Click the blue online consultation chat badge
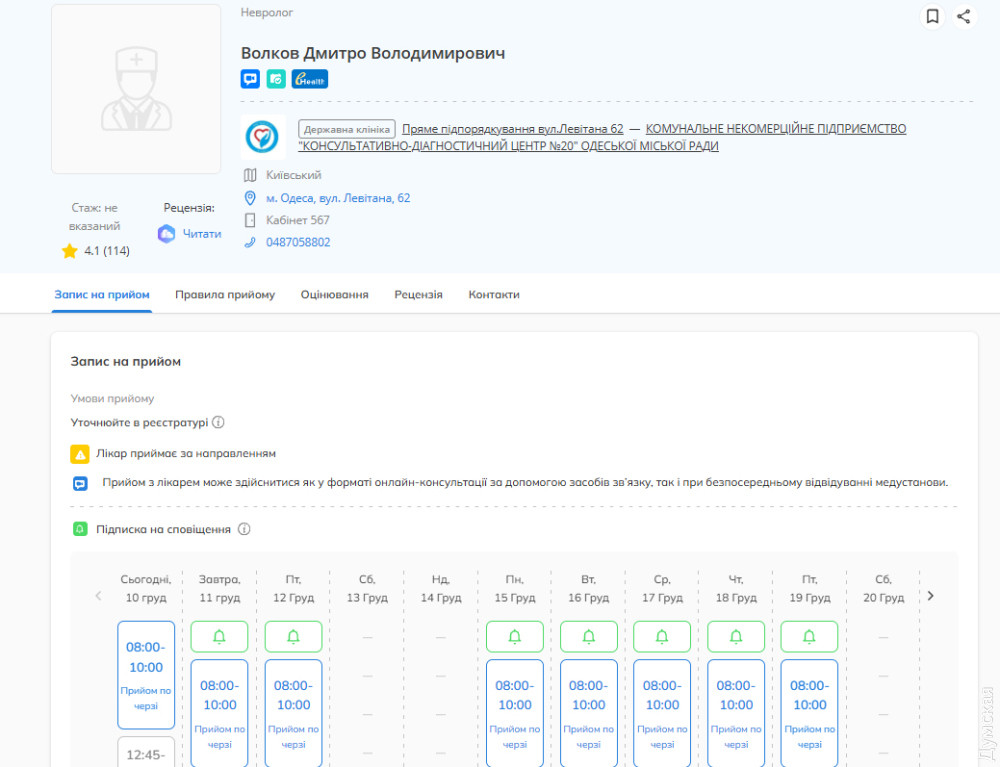The width and height of the screenshot is (1000, 767). 250,79
